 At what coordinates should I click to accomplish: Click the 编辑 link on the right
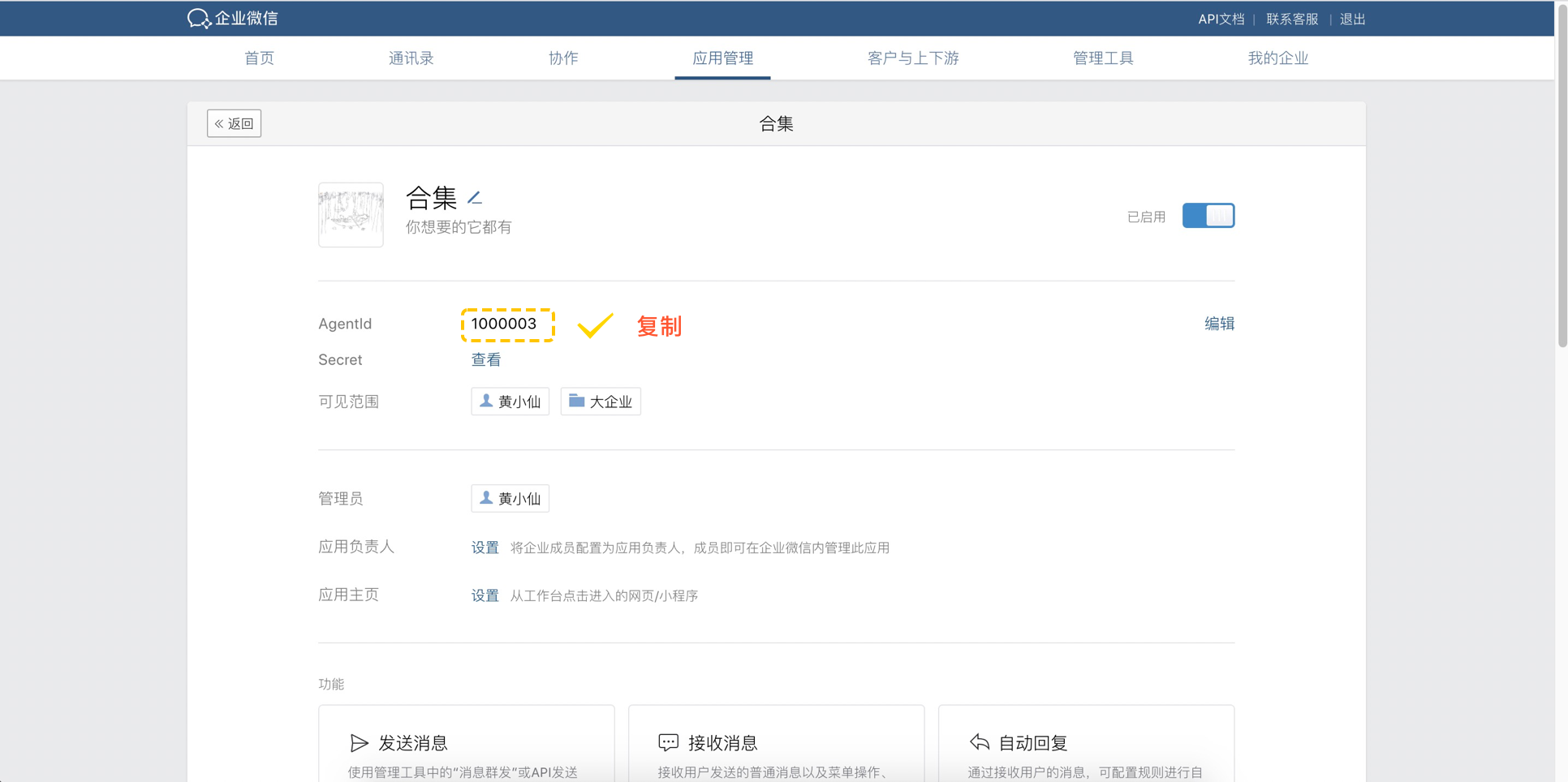pos(1218,324)
